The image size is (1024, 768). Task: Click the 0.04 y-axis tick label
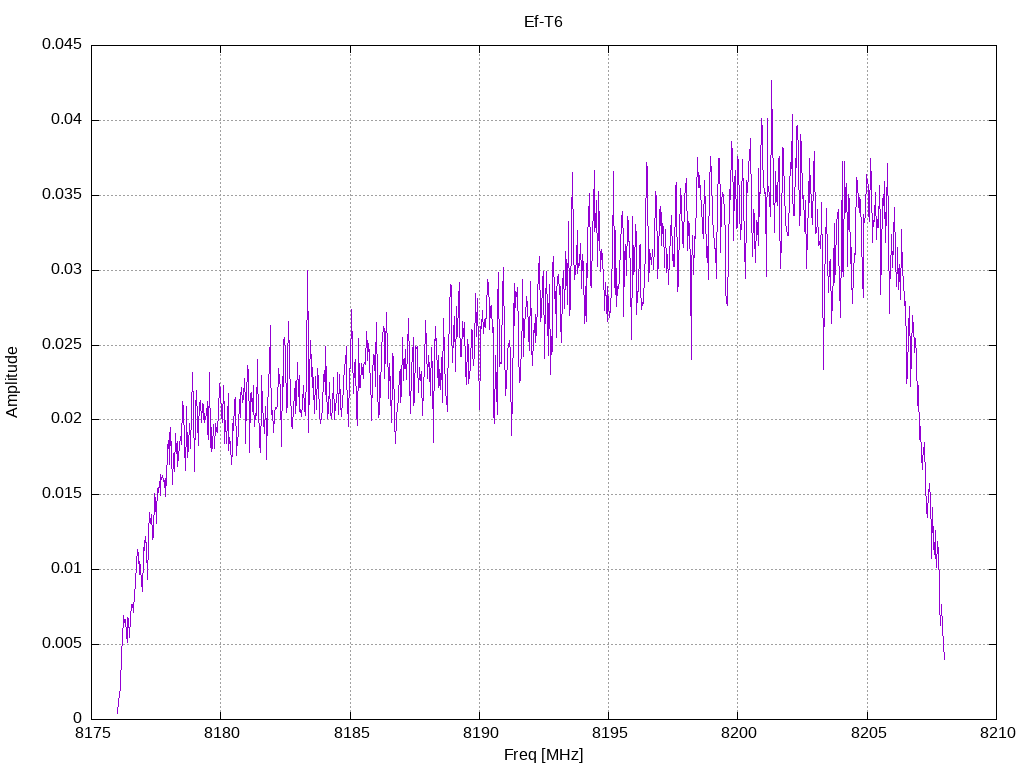coord(67,120)
